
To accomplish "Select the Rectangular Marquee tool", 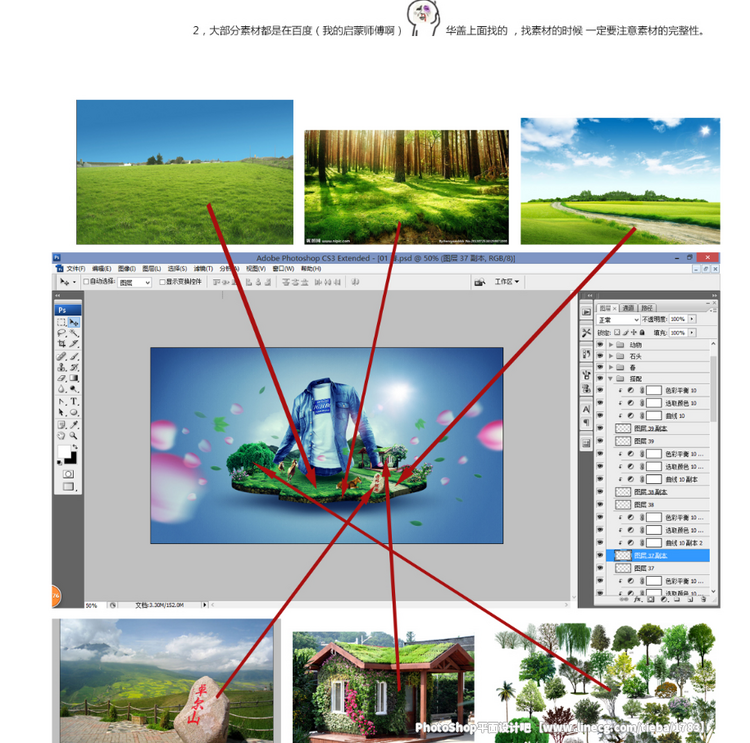I will click(62, 322).
